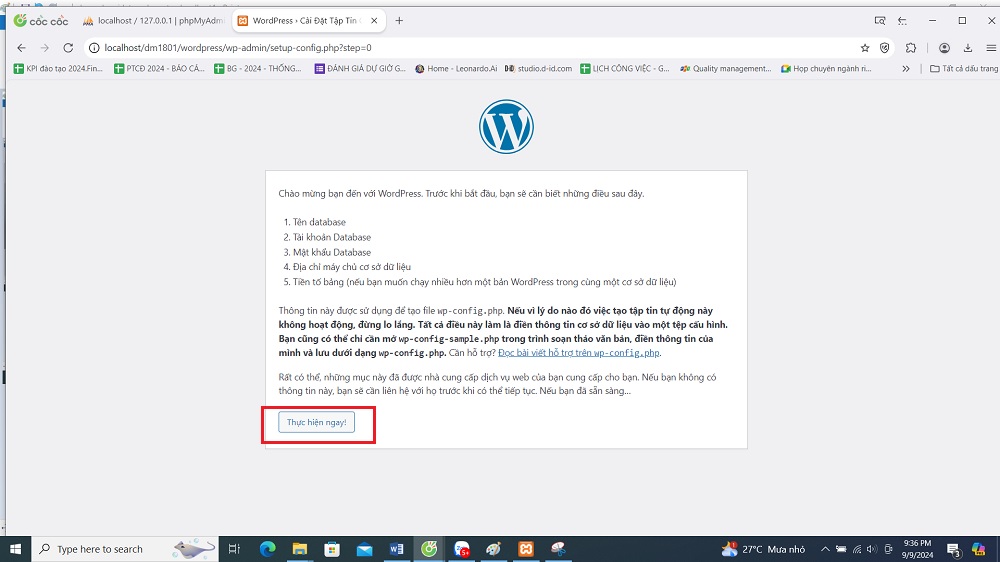1000x562 pixels.
Task: Open Word from taskbar
Action: point(397,549)
